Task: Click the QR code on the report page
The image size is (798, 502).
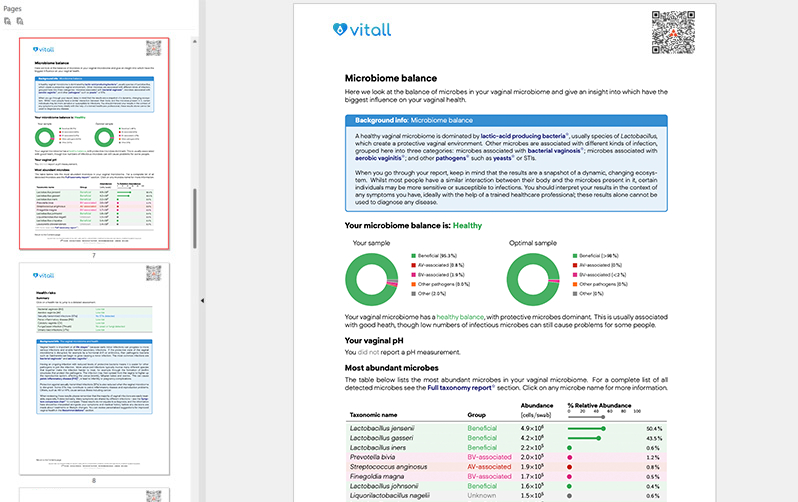Action: [x=673, y=32]
